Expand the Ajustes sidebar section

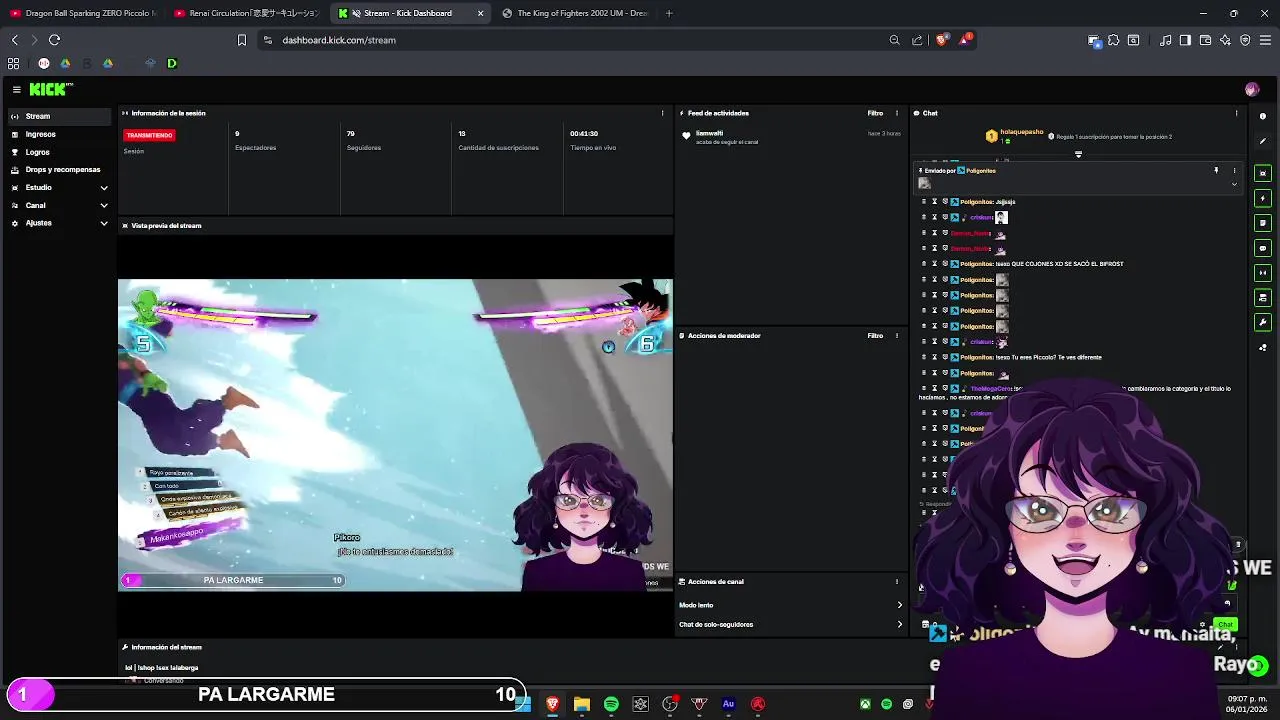click(60, 223)
